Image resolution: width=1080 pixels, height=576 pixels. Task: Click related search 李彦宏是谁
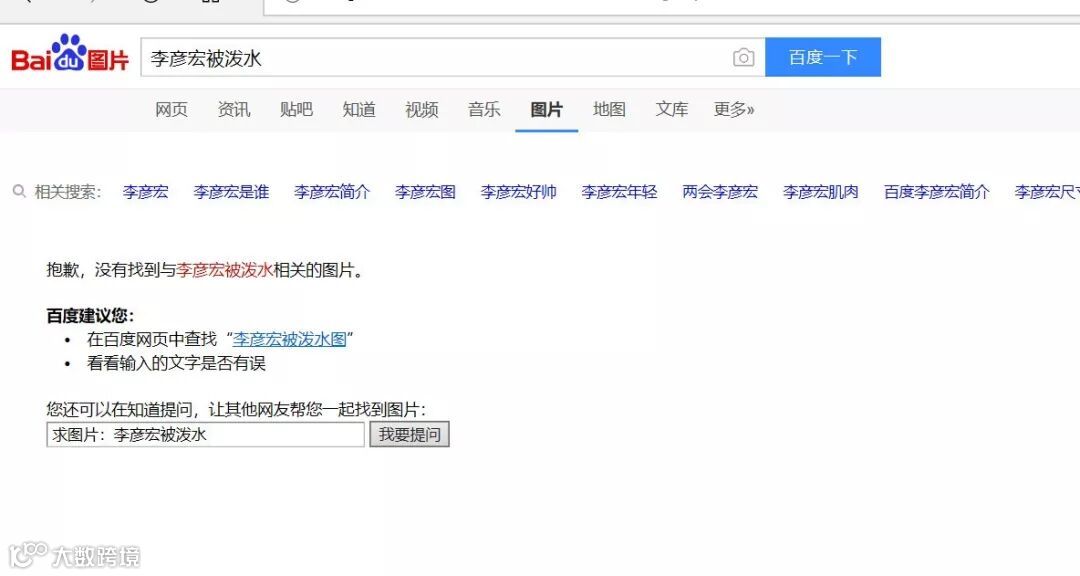(231, 192)
